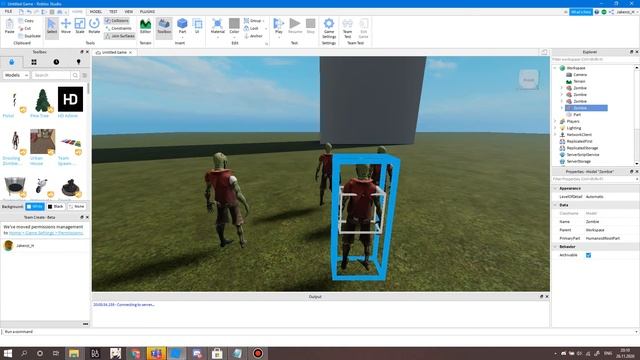Click the Toolbox search magnifier button
Image resolution: width=640 pixels, height=360 pixels.
click(75, 75)
